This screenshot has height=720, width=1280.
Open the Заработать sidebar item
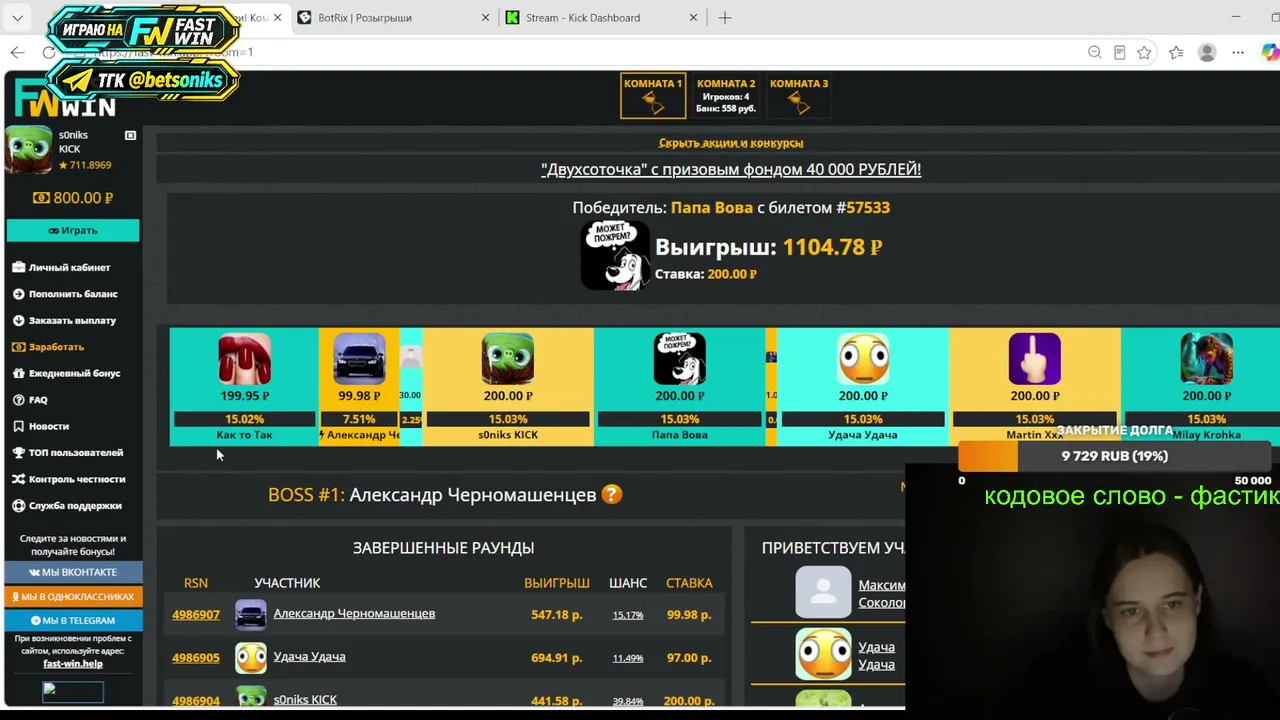[49, 347]
